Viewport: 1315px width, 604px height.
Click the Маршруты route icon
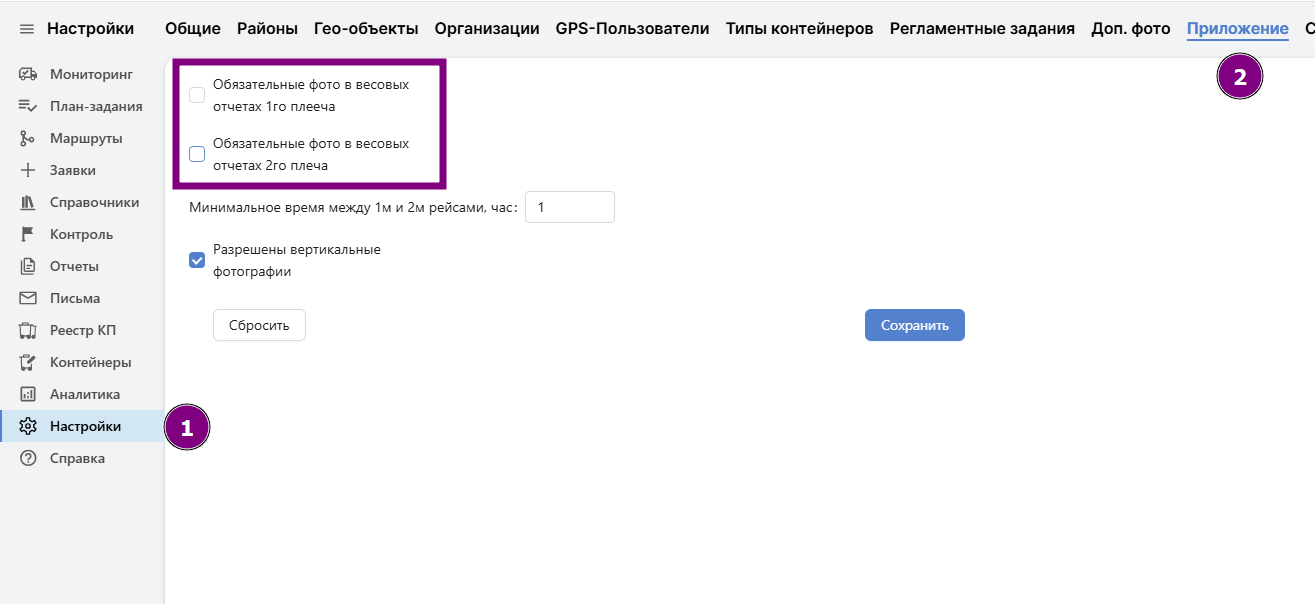point(28,138)
